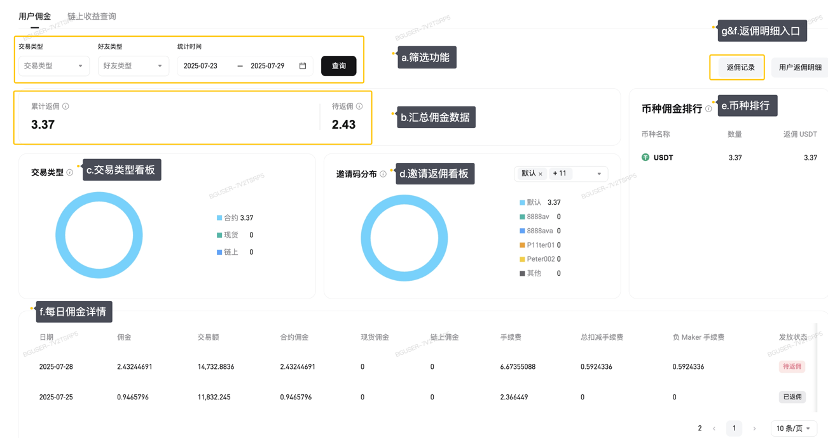Switch to 链上收益查询 tab
Image resolution: width=828 pixels, height=438 pixels.
click(92, 16)
